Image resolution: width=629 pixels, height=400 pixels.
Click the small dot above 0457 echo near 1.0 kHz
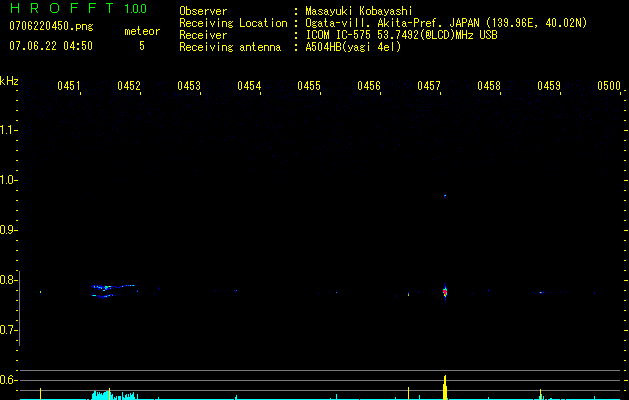[x=445, y=196]
